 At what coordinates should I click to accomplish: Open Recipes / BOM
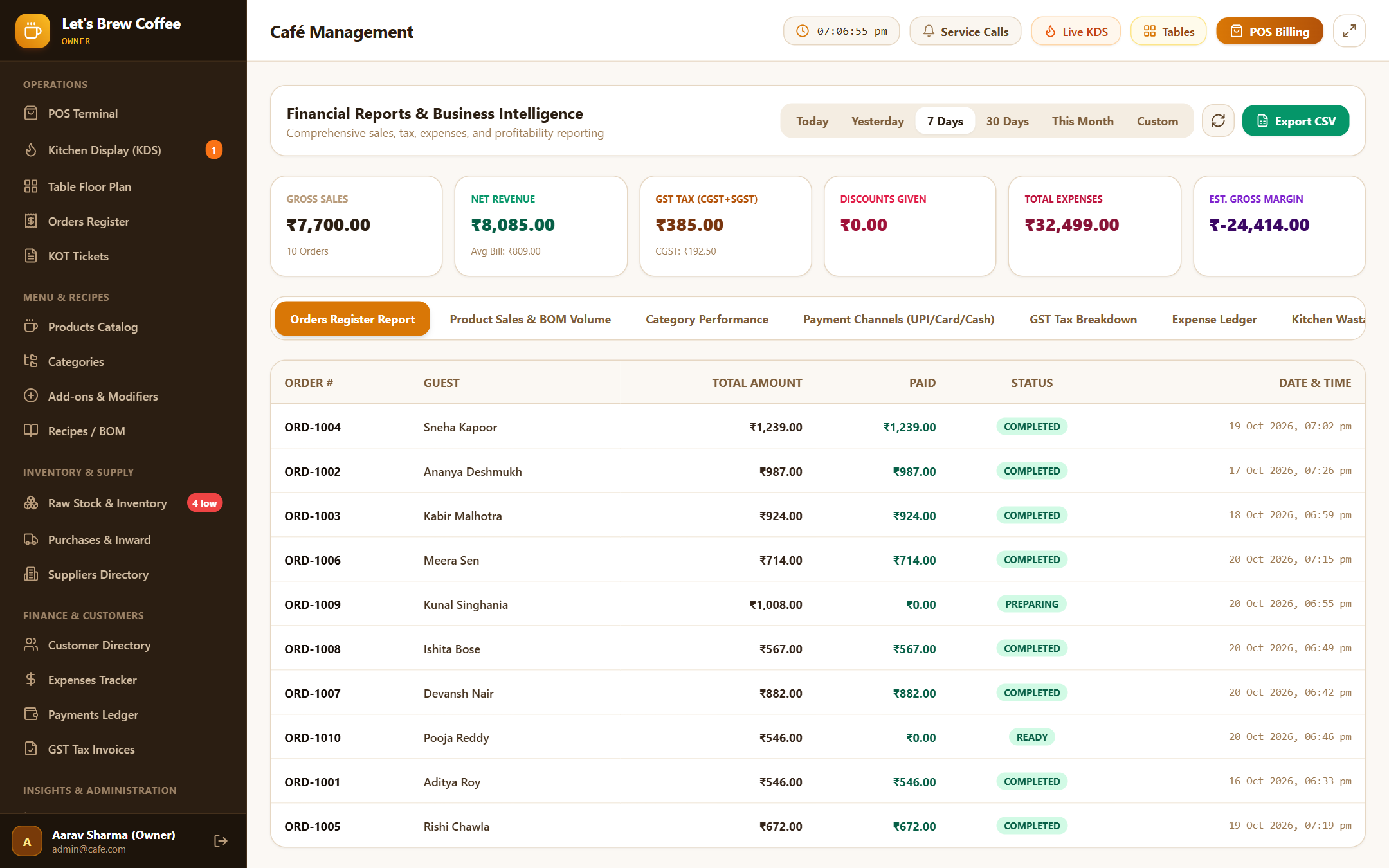(x=123, y=431)
